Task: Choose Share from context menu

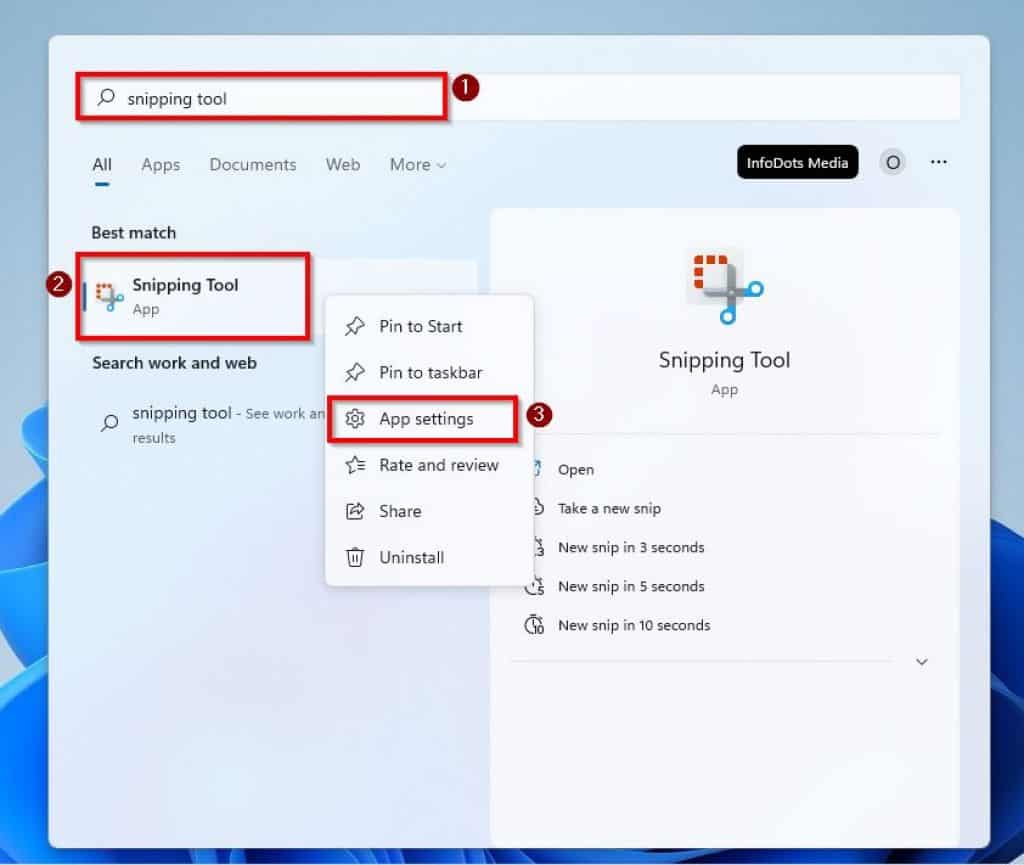Action: [429, 511]
